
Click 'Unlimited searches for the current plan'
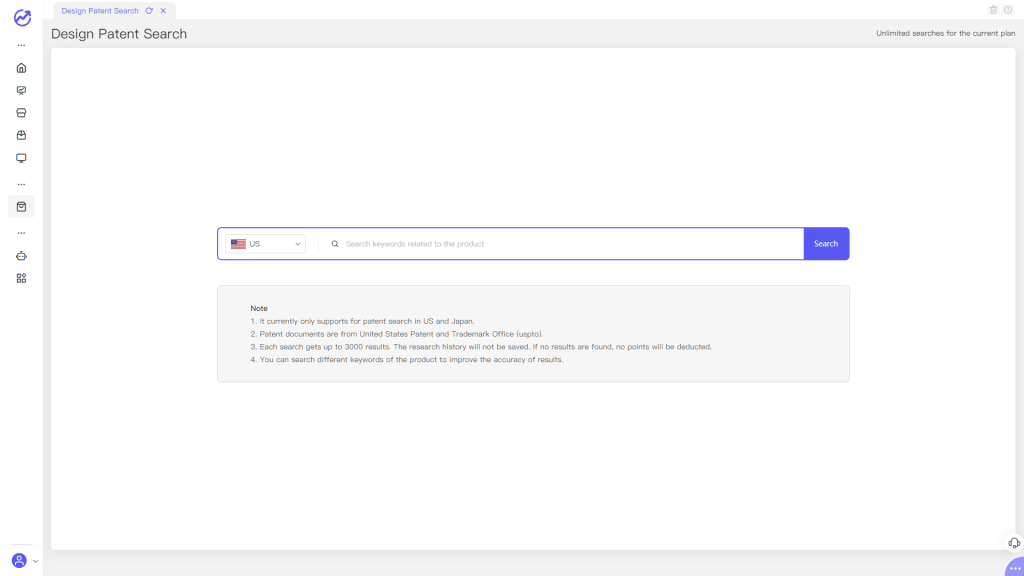[x=946, y=33]
